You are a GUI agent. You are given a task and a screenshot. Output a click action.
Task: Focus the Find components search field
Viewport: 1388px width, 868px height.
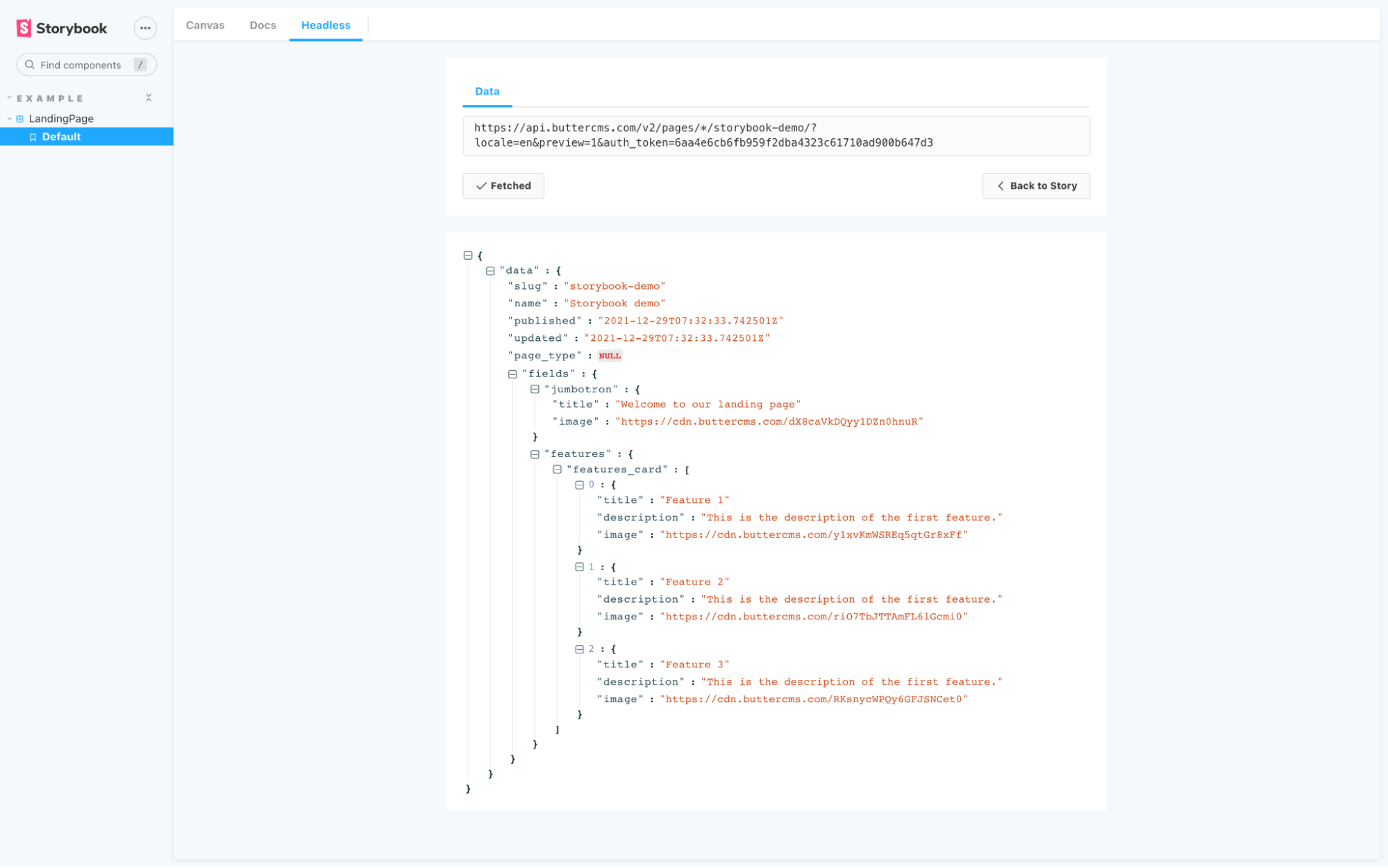coord(87,65)
